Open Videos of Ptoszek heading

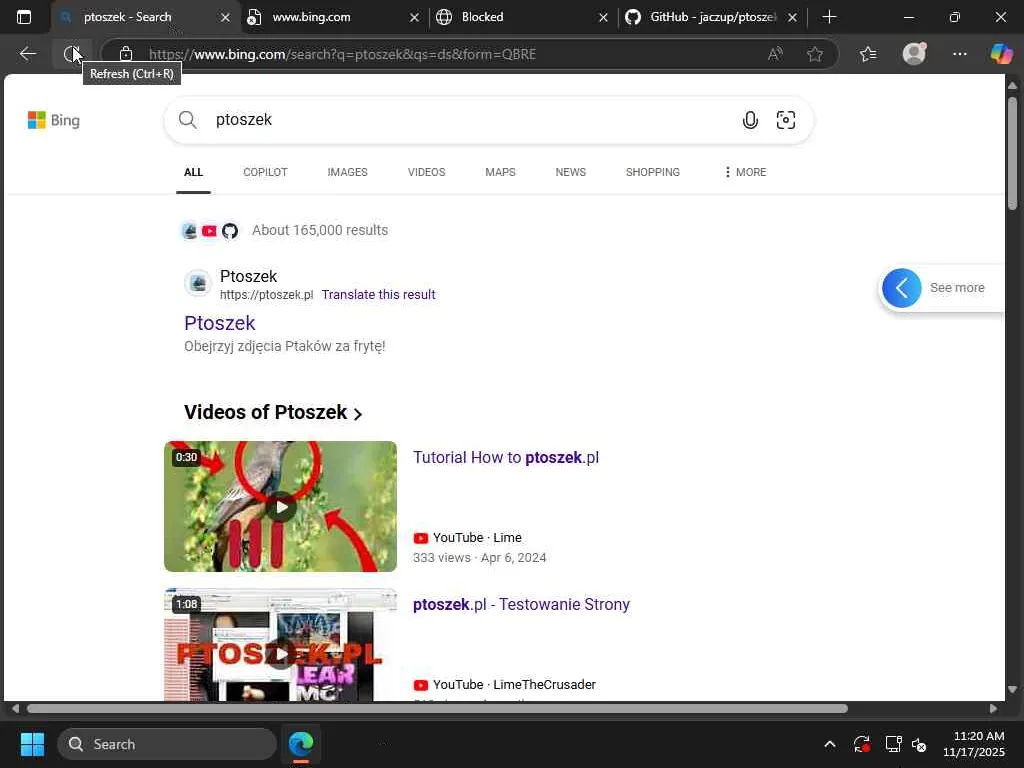tap(273, 413)
